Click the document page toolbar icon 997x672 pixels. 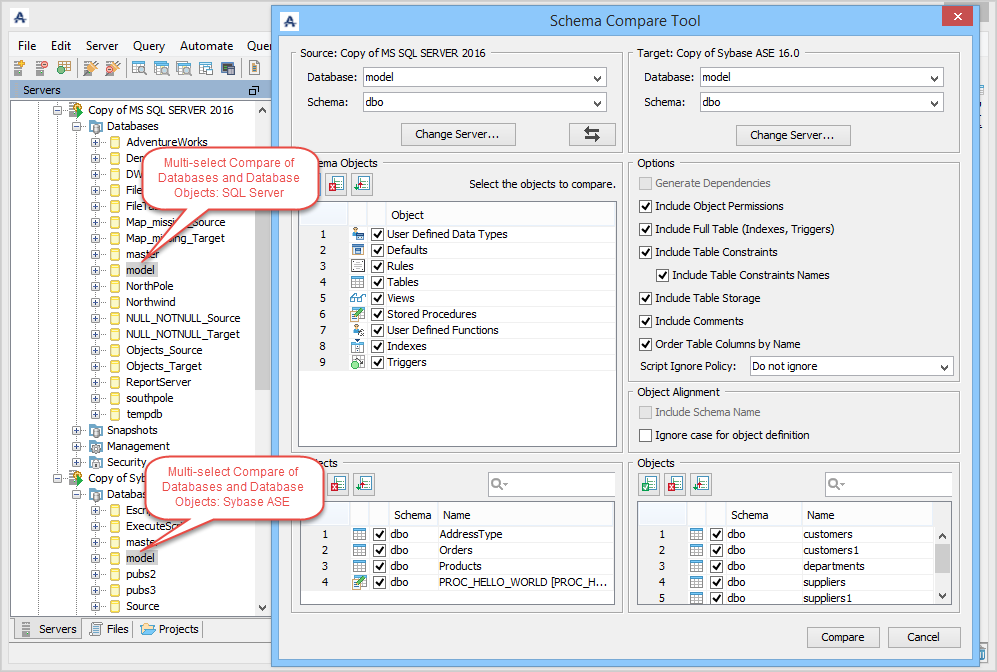[254, 67]
